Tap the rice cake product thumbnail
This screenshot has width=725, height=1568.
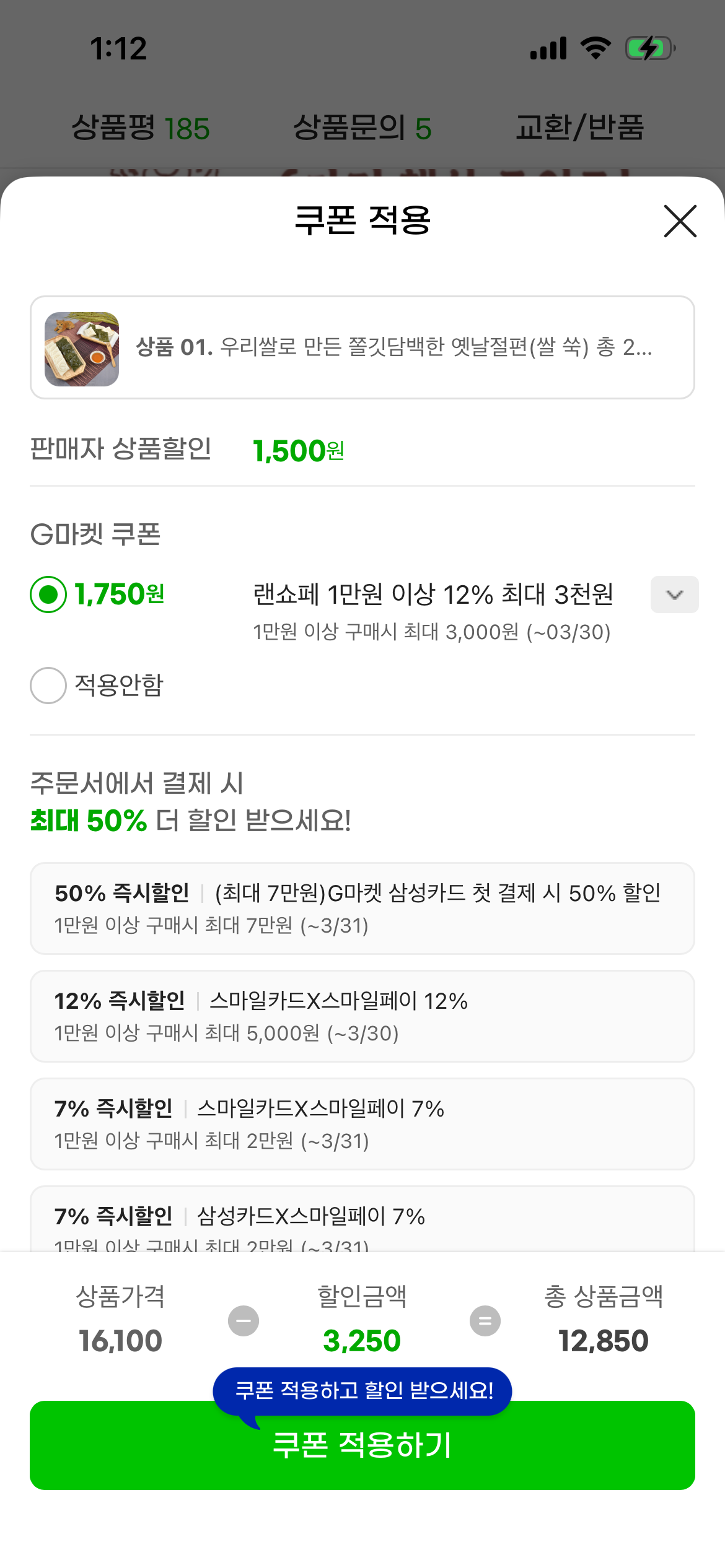tap(82, 349)
